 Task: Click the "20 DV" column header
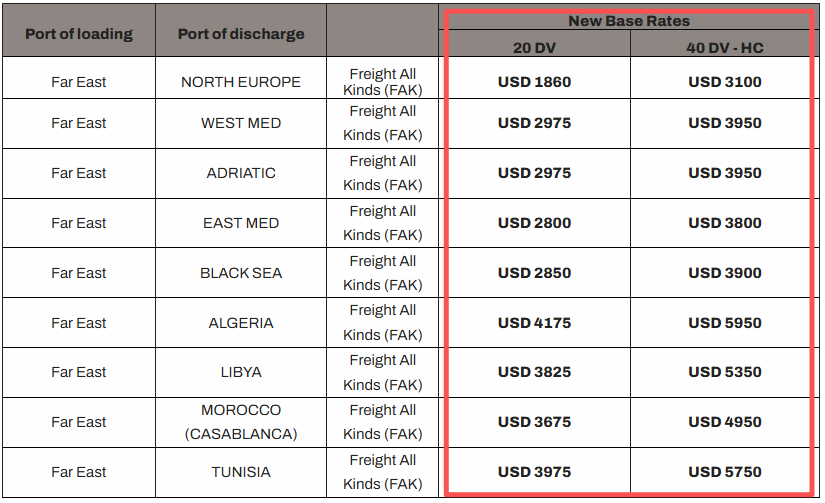pyautogui.click(x=534, y=46)
